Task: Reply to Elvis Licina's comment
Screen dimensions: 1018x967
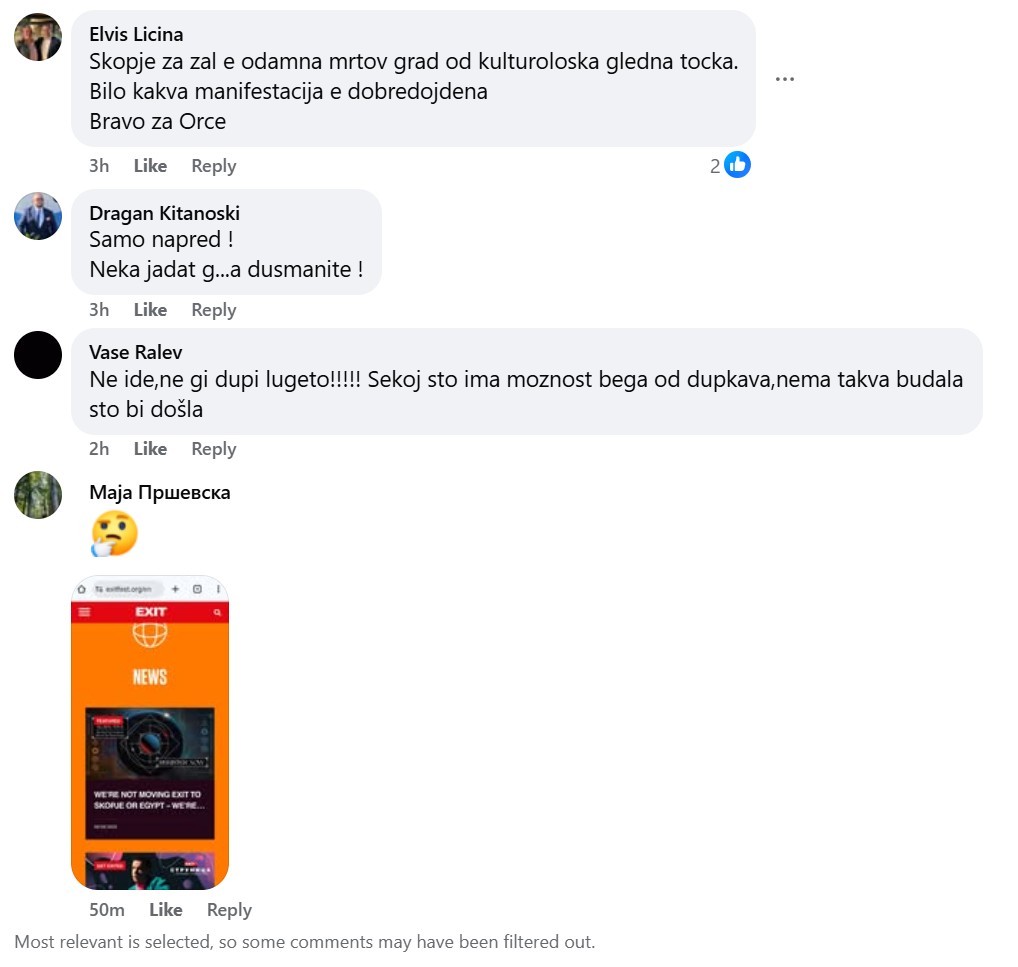Action: (214, 166)
